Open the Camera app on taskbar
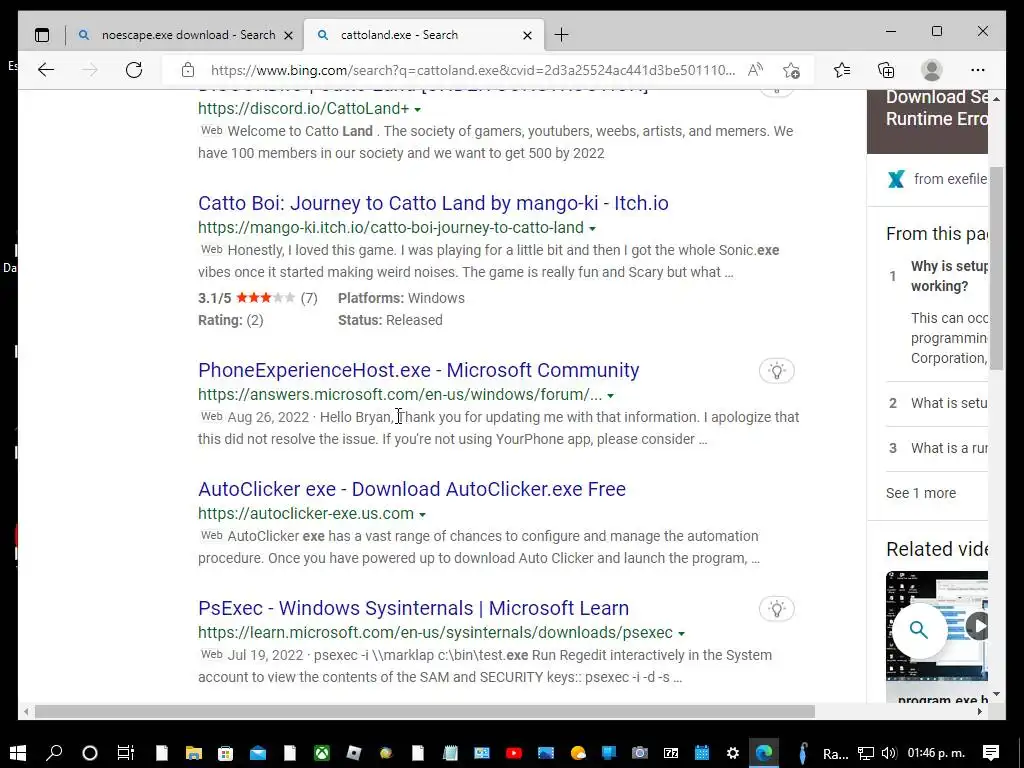 [639, 753]
